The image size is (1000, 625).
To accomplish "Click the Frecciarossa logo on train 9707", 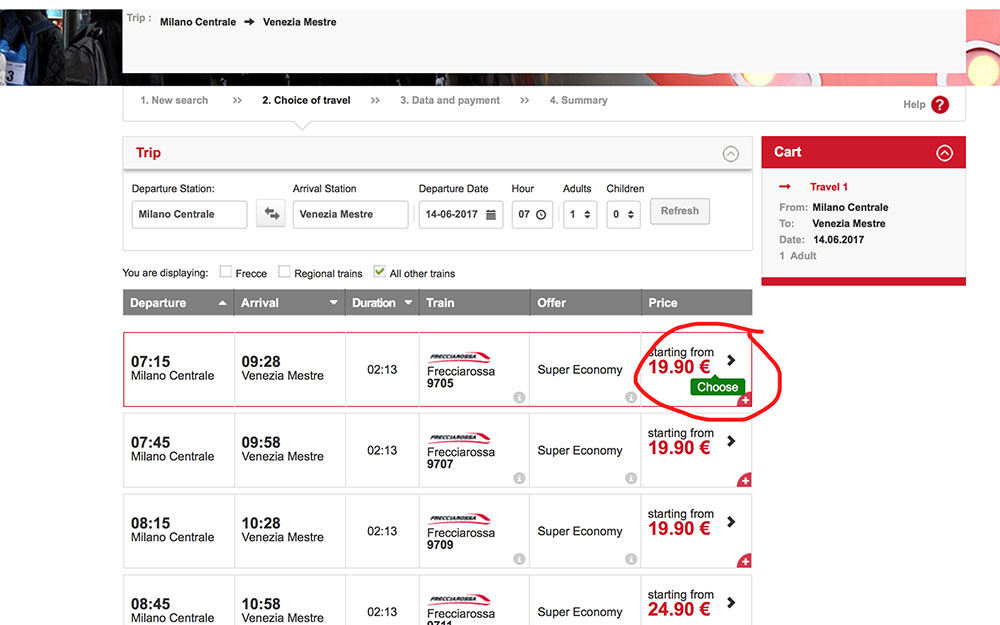I will 460,438.
